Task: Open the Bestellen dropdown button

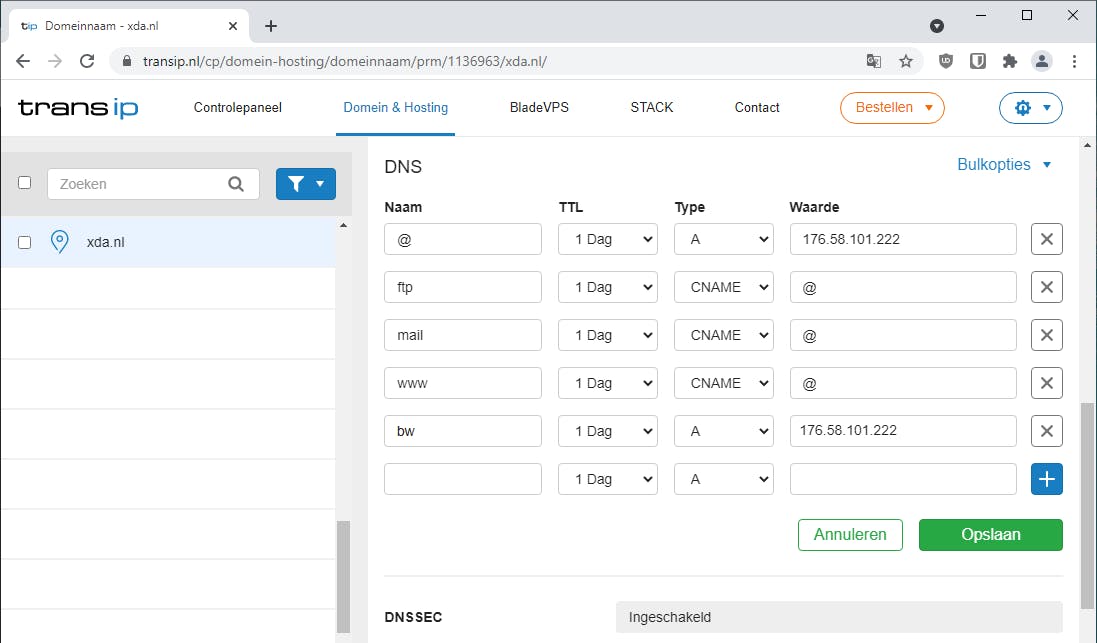Action: (892, 108)
